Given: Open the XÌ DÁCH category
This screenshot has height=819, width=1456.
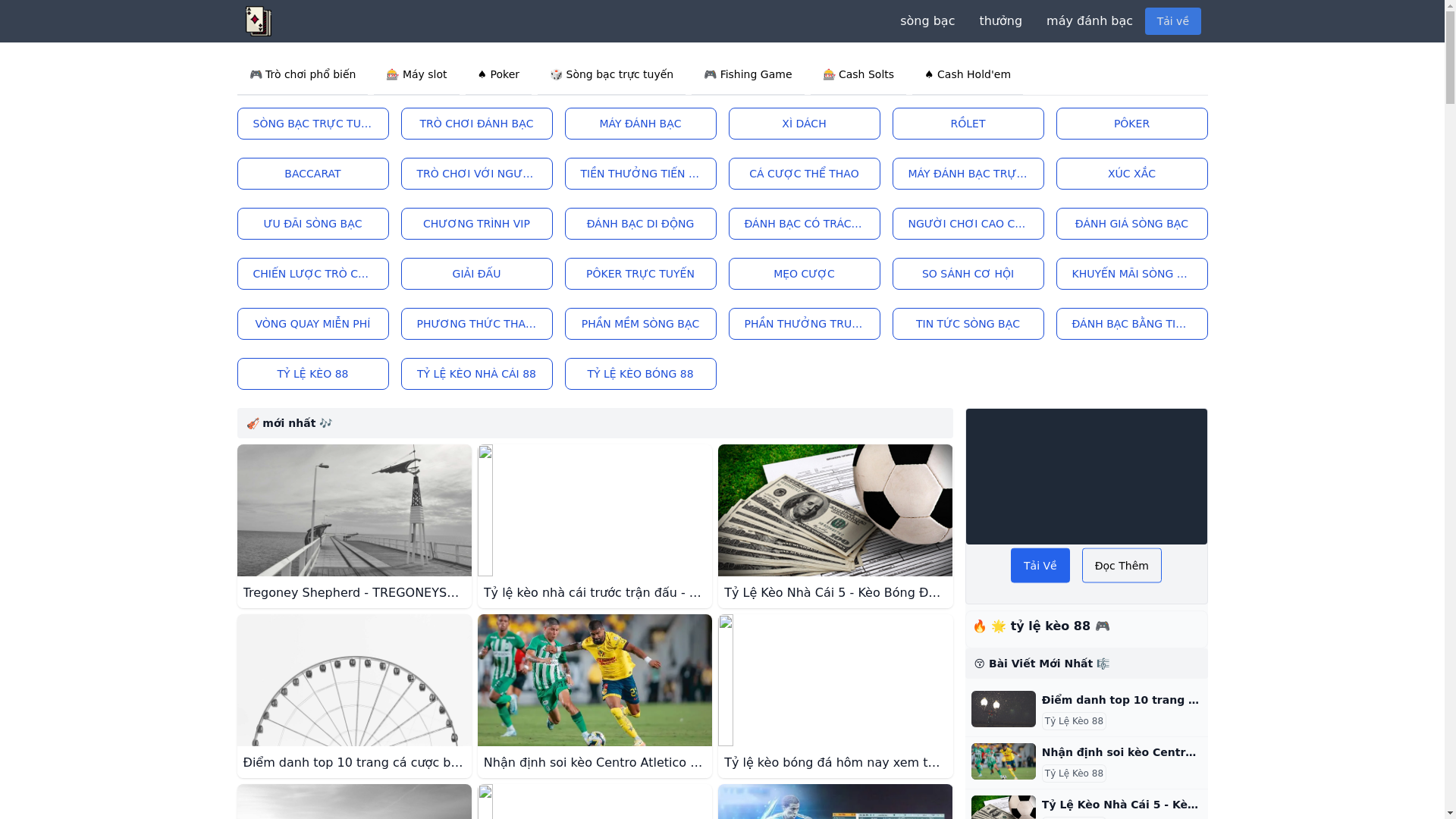Looking at the screenshot, I should coord(804,124).
